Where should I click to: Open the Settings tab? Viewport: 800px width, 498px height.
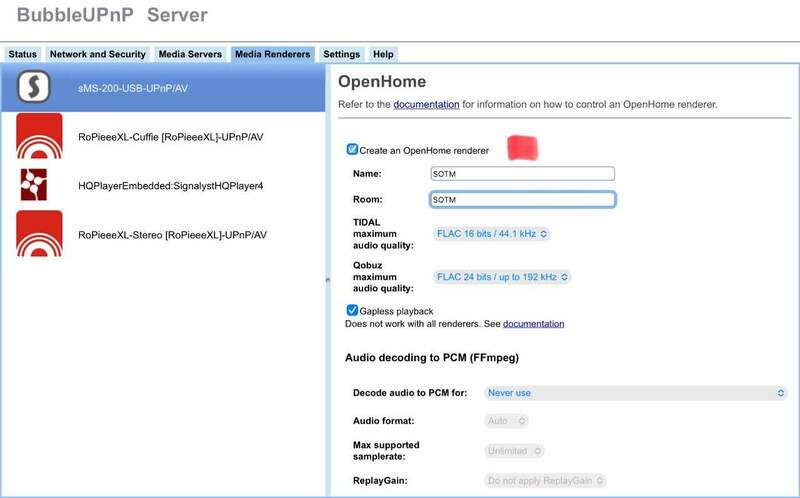click(341, 54)
